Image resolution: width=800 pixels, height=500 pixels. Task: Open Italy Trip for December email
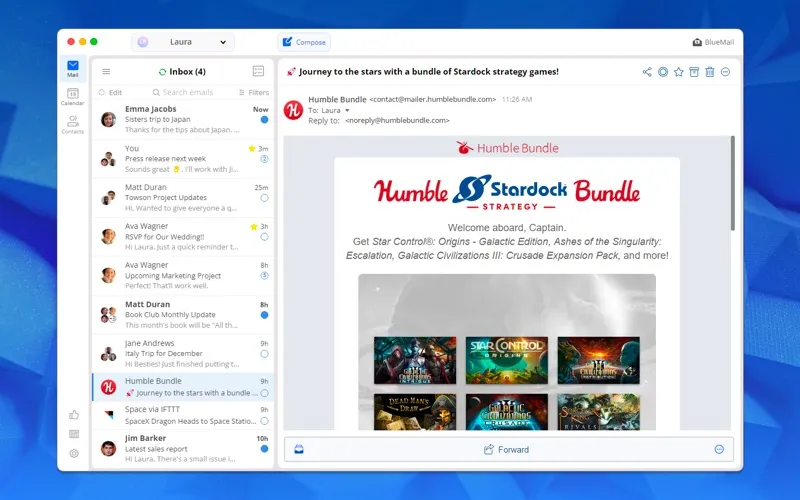pyautogui.click(x=183, y=353)
